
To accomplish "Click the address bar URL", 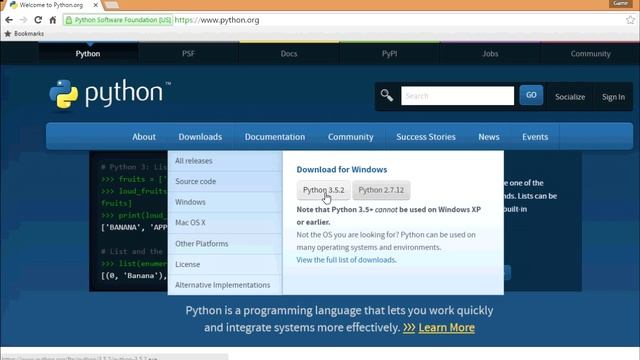I will [217, 20].
